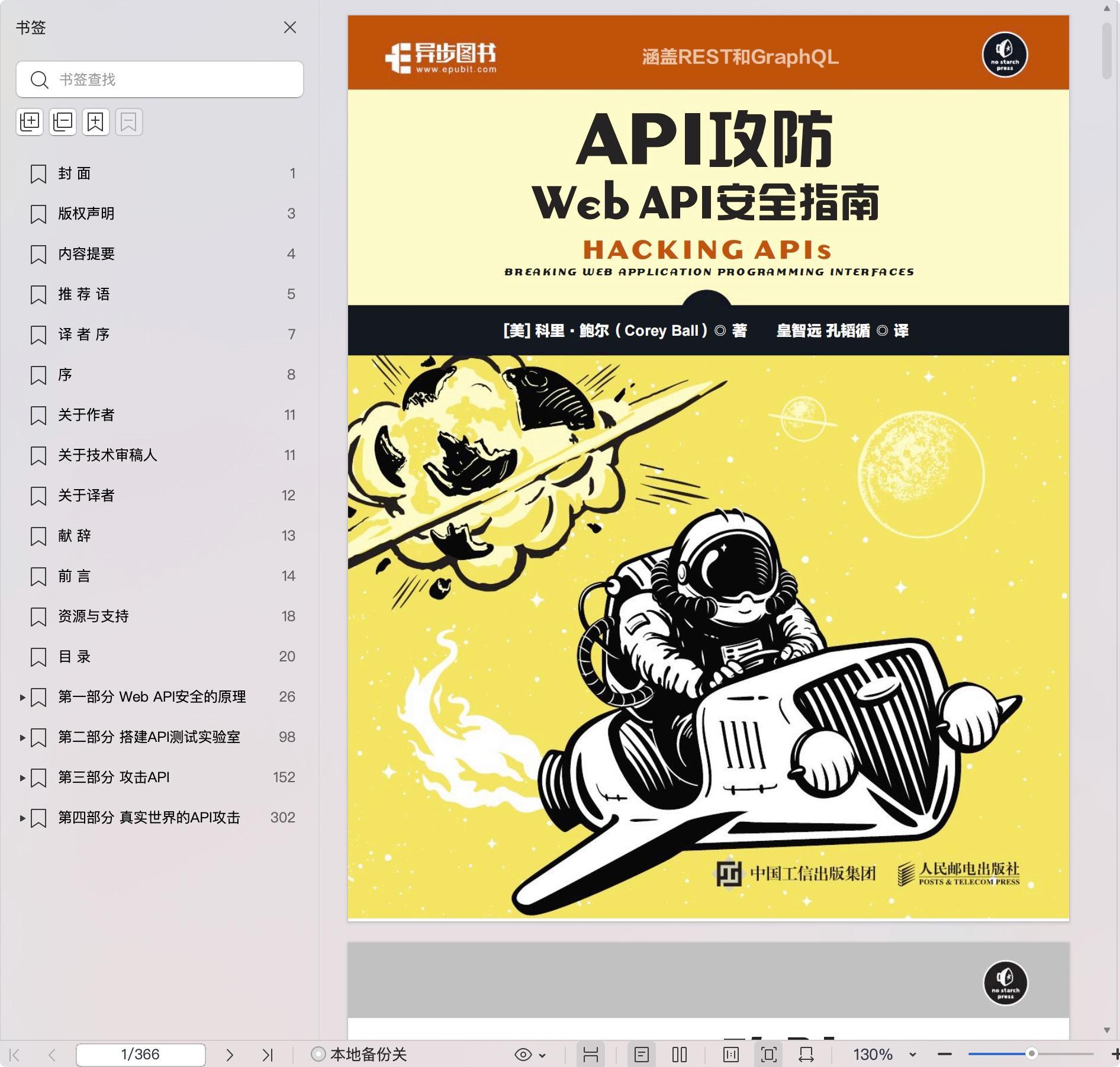
Task: Click the fit-to-page icon in status bar
Action: point(768,1055)
